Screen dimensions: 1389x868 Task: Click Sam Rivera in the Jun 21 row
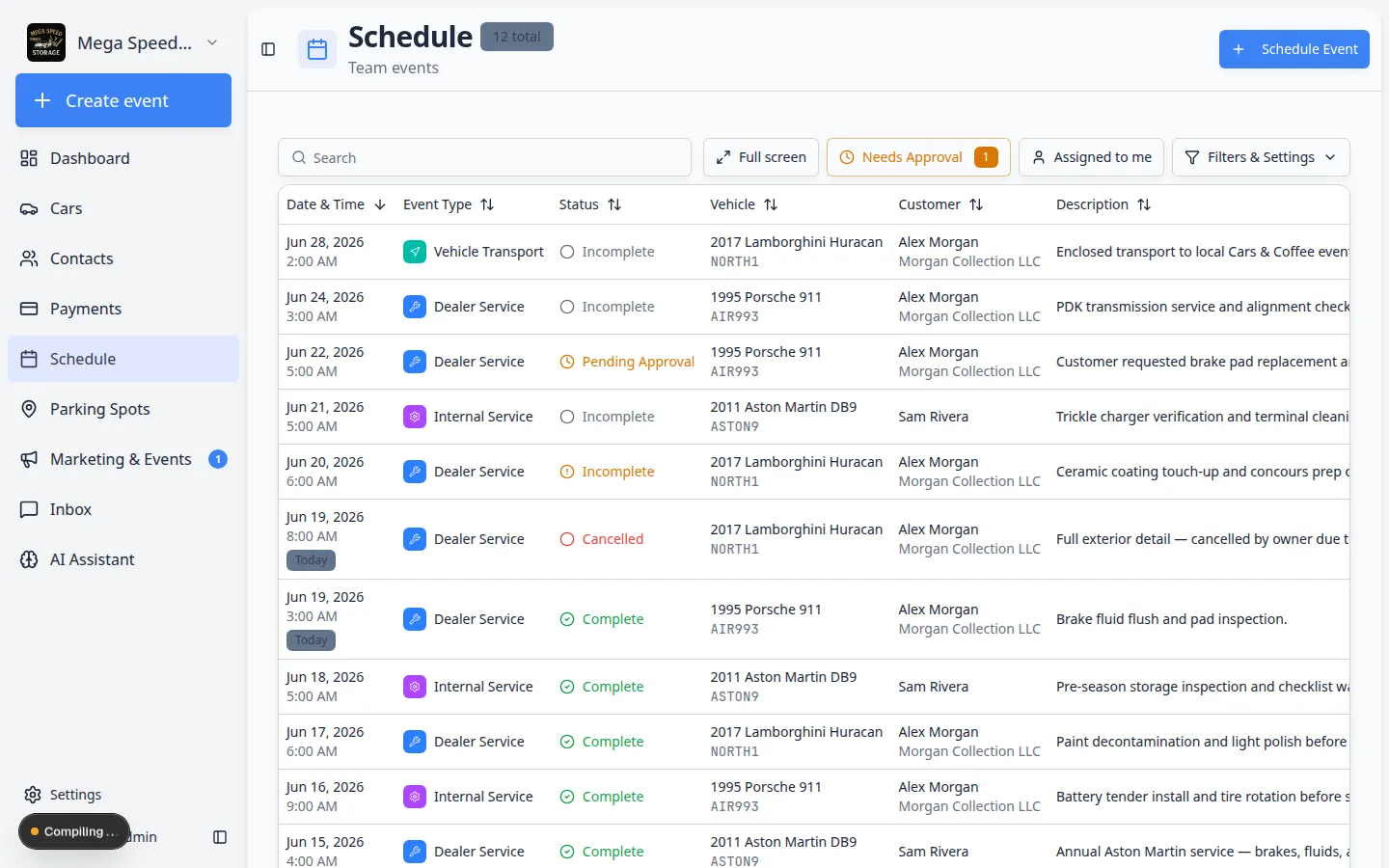pyautogui.click(x=933, y=417)
